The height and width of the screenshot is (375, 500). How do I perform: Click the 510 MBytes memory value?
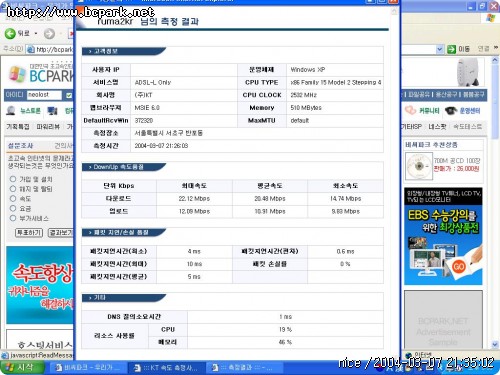pos(306,108)
